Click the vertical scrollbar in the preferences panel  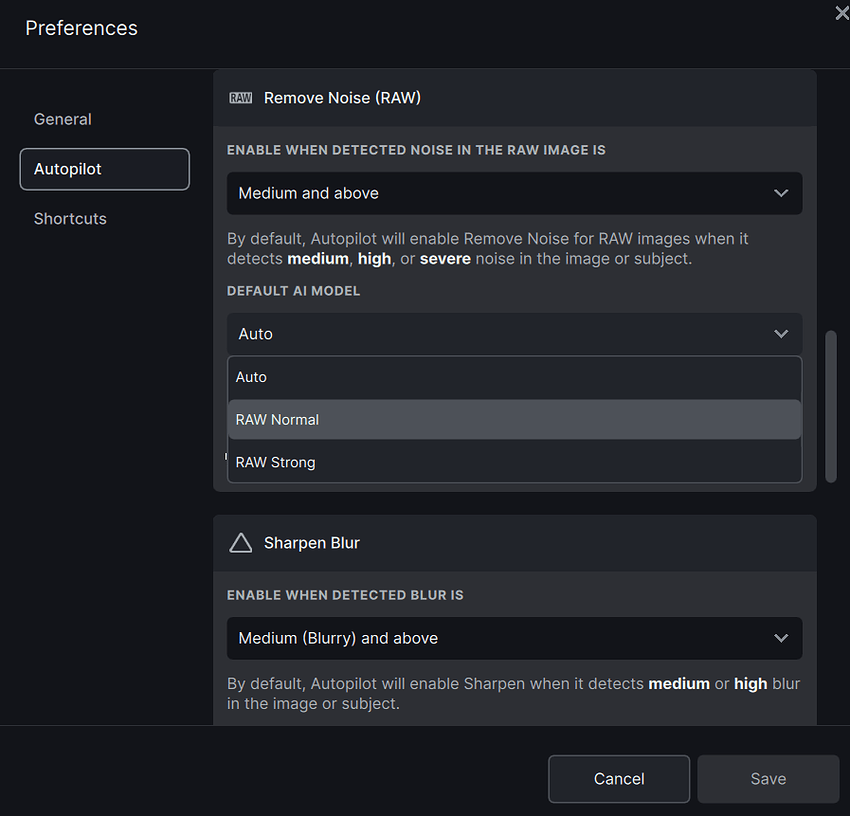[830, 405]
